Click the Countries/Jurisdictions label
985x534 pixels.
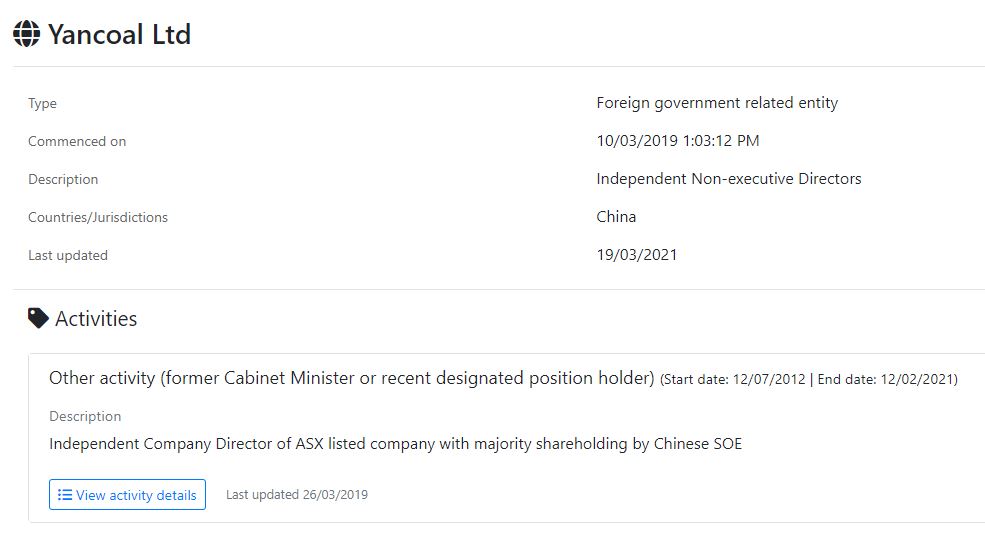click(x=98, y=218)
